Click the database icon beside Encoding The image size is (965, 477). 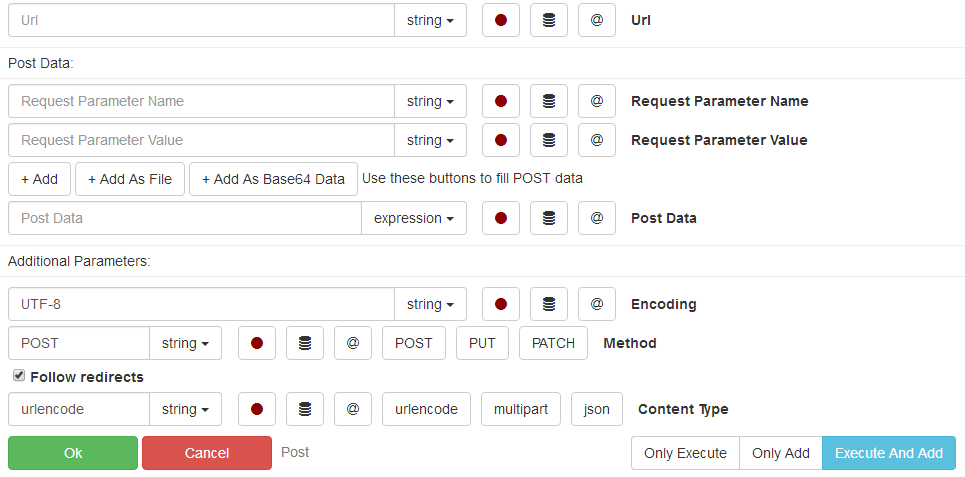[x=549, y=304]
